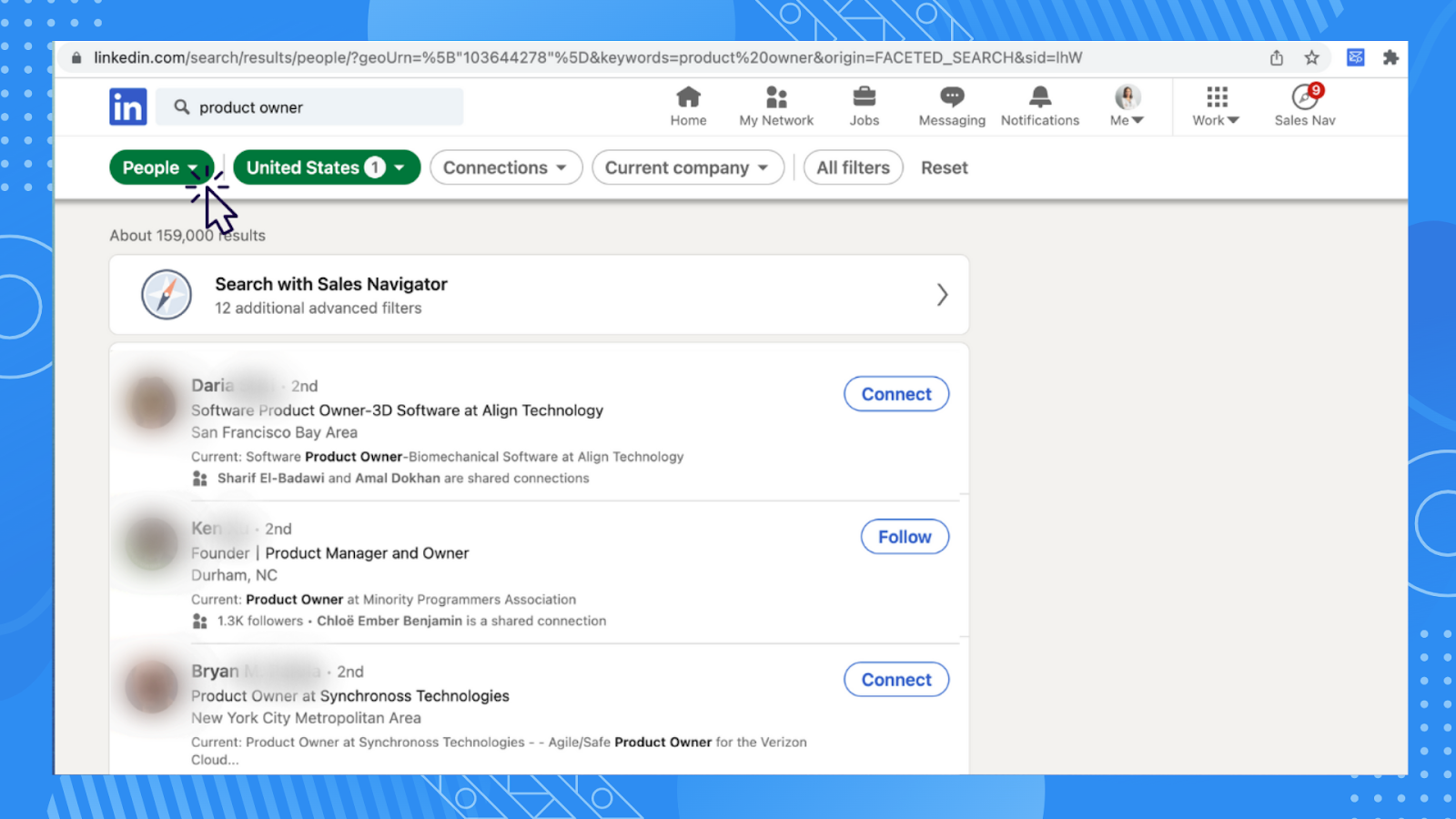Expand the United States location filter
The width and height of the screenshot is (1456, 819).
pos(327,167)
